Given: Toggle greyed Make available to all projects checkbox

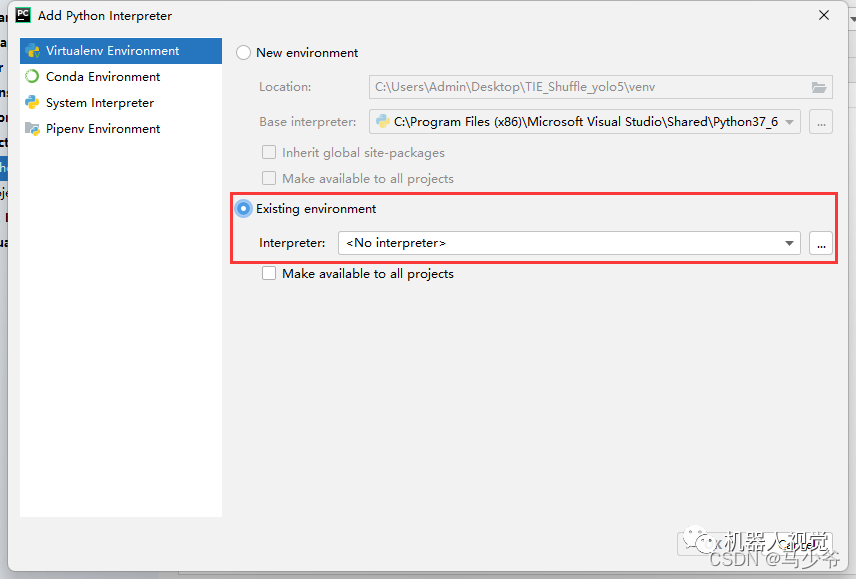Looking at the screenshot, I should 269,178.
